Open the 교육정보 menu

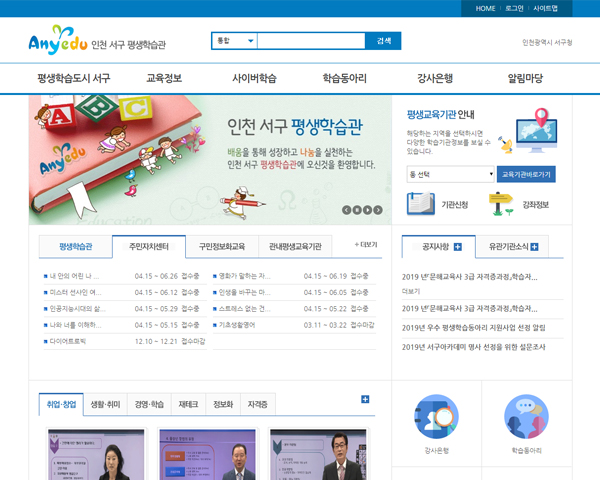coord(164,78)
